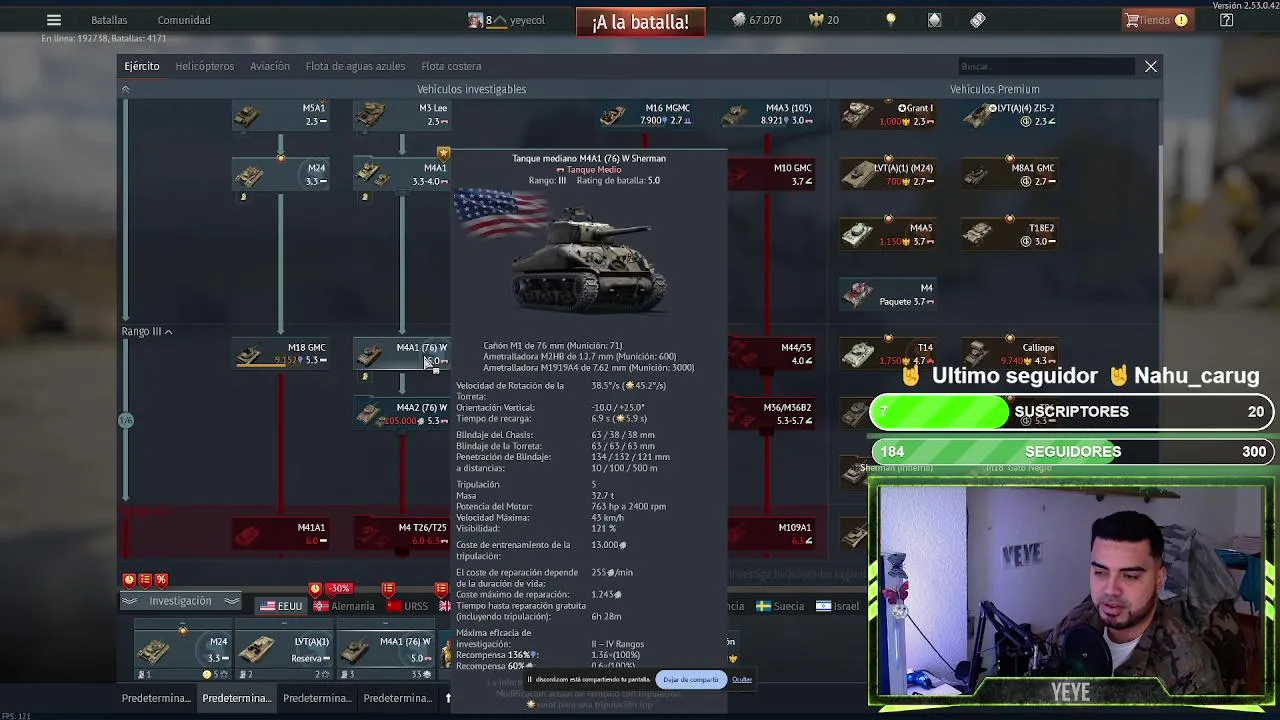Select the M4A1 (76) W in research tree
Viewport: 1280px width, 720px height.
[x=402, y=354]
